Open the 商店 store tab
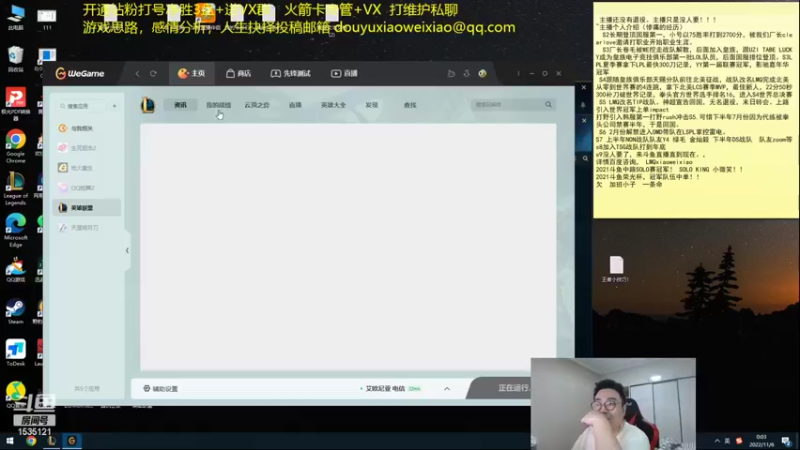This screenshot has width=800, height=450. [x=238, y=73]
